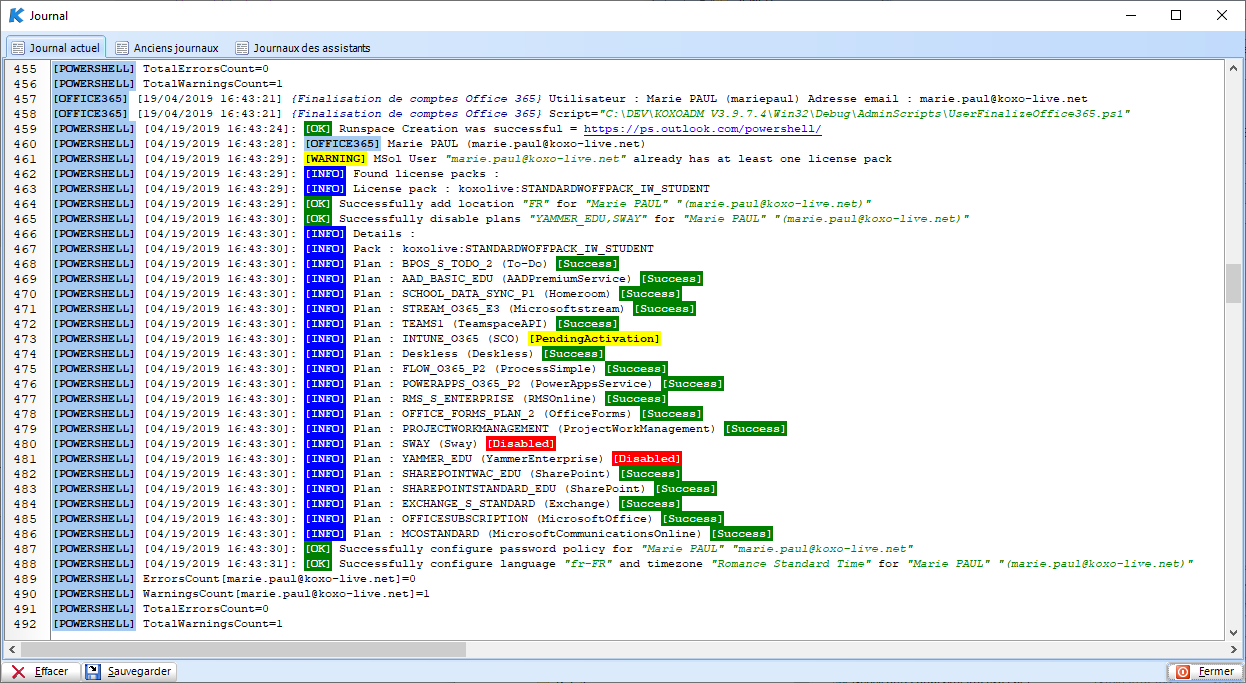This screenshot has width=1246, height=683.
Task: Click "Successfully add location" log line
Action: [605, 204]
